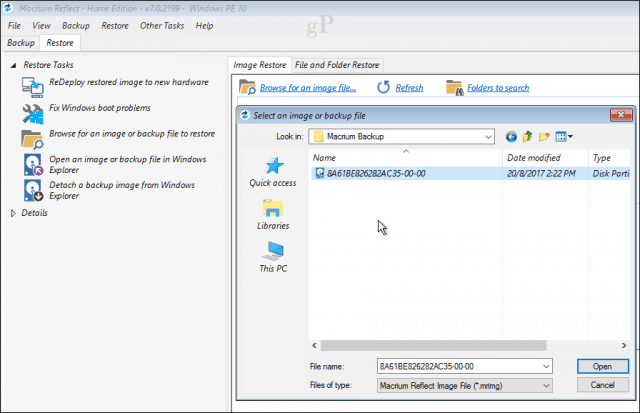Viewport: 640px width, 413px height.
Task: Click the horizontal scrollbar in file list
Action: click(433, 346)
